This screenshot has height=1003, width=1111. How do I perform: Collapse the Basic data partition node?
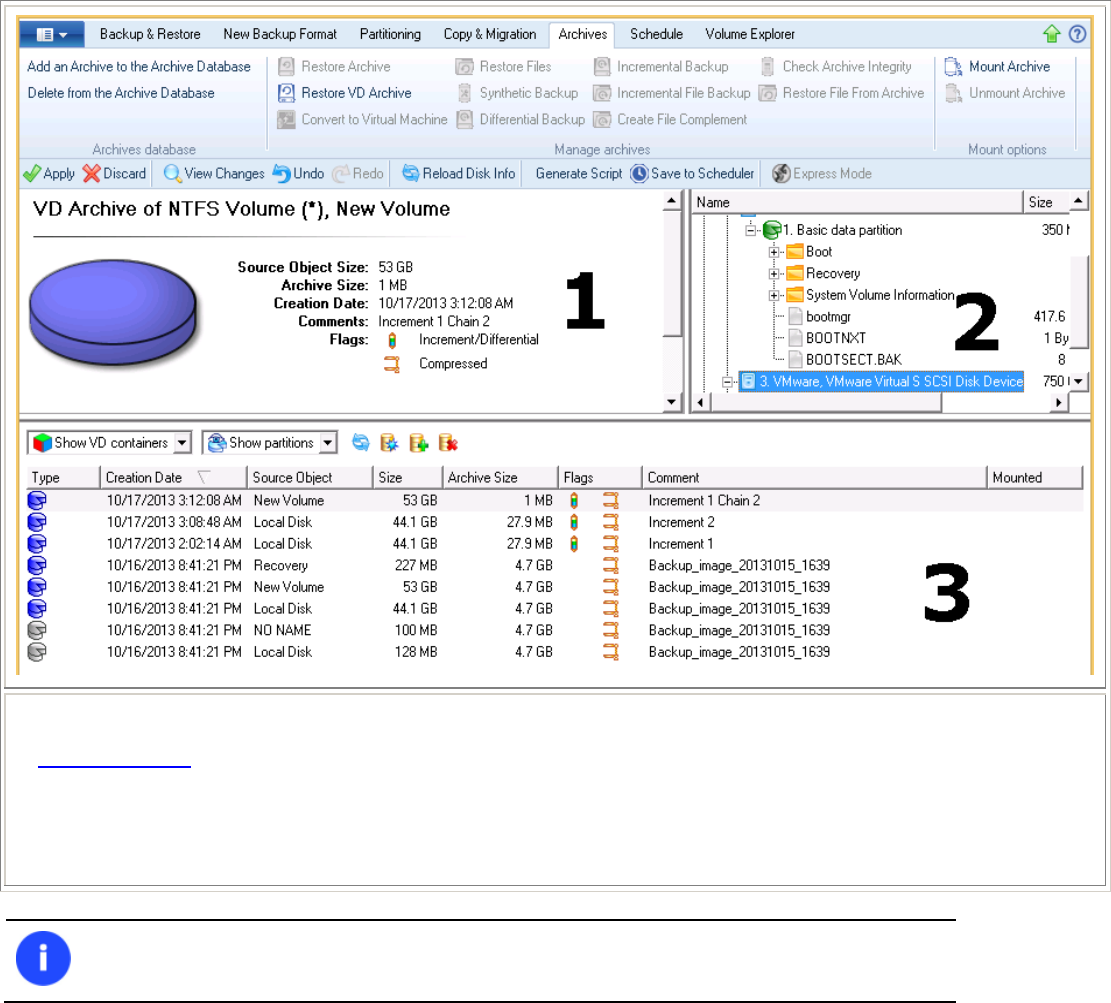click(750, 230)
